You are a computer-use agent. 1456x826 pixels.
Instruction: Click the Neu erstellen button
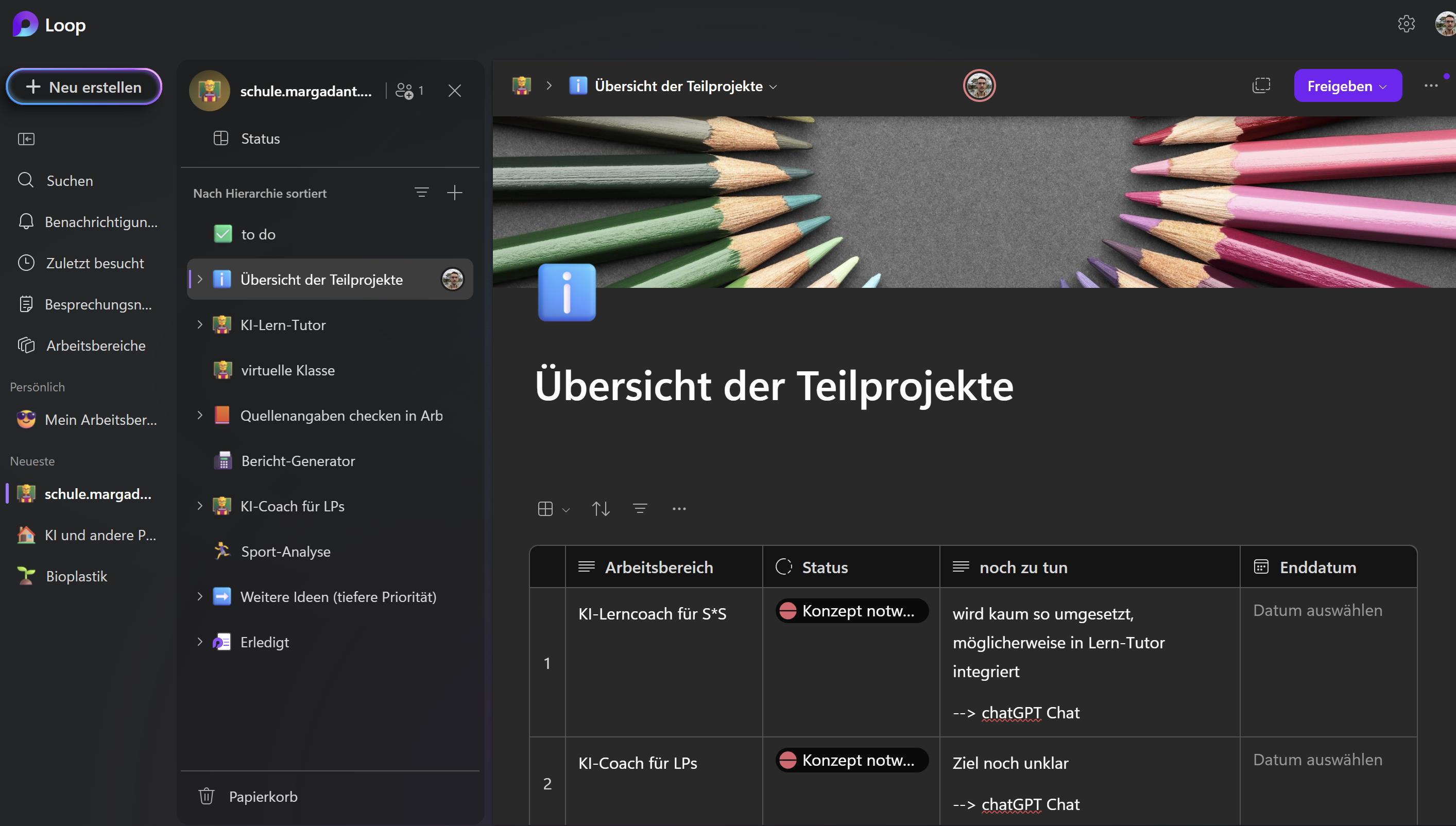(x=84, y=87)
